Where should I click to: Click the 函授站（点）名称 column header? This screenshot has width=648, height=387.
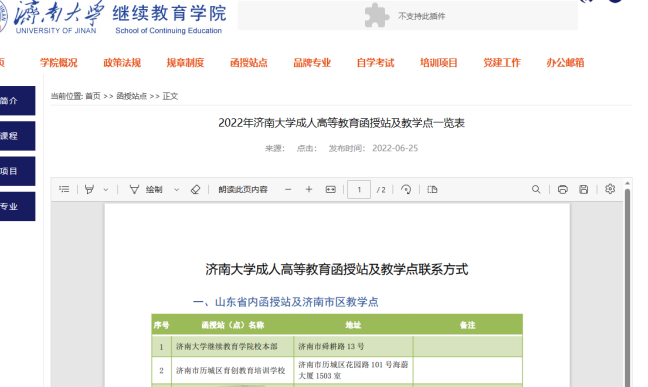(233, 325)
